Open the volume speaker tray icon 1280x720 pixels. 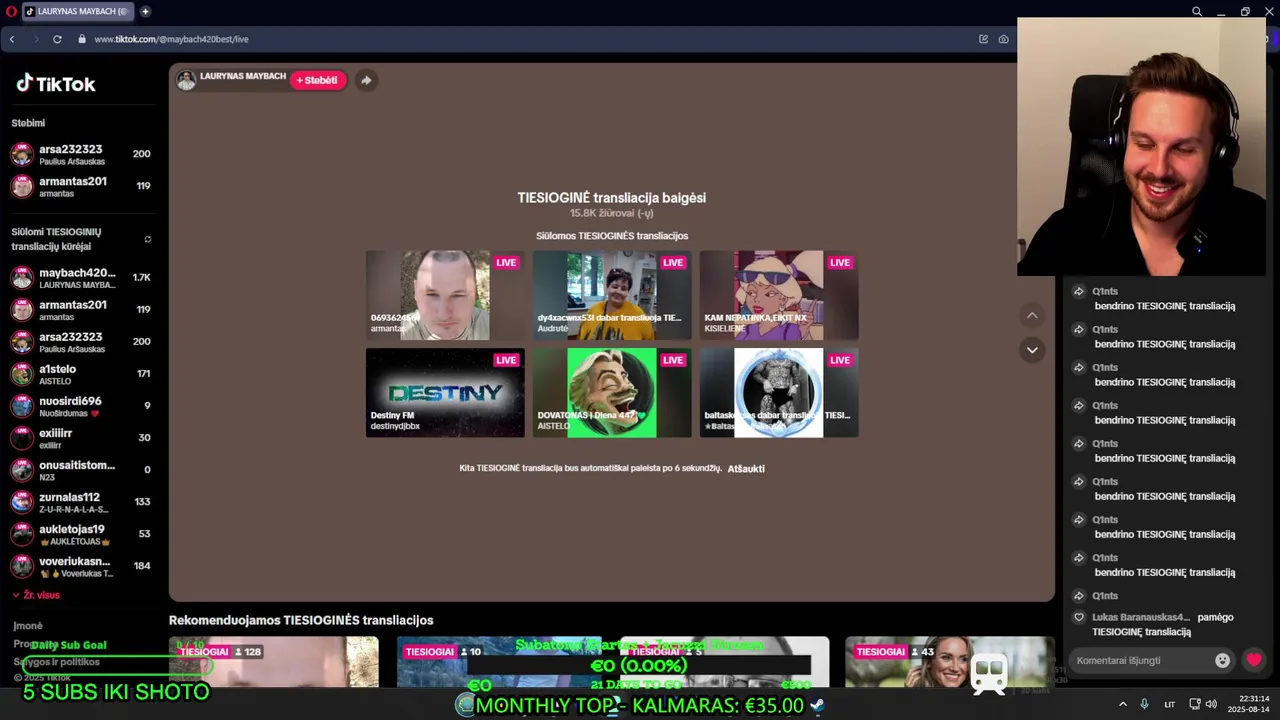pos(1212,705)
